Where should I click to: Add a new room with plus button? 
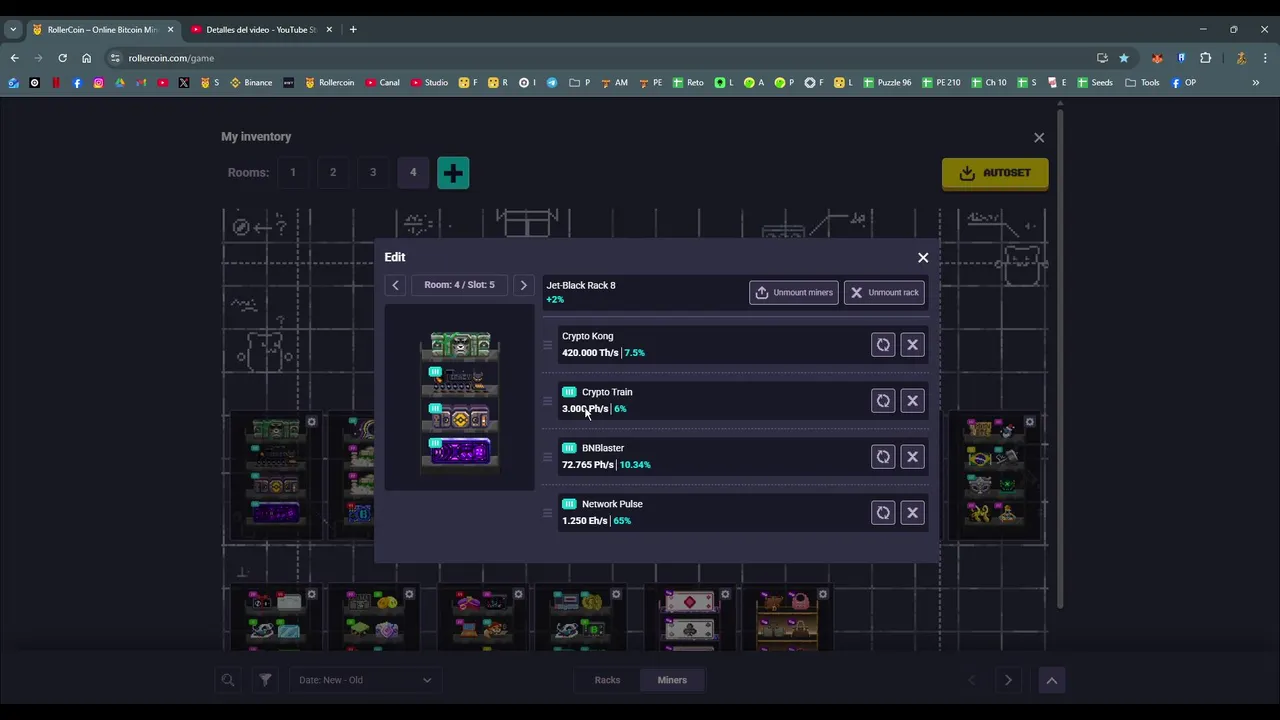point(453,173)
